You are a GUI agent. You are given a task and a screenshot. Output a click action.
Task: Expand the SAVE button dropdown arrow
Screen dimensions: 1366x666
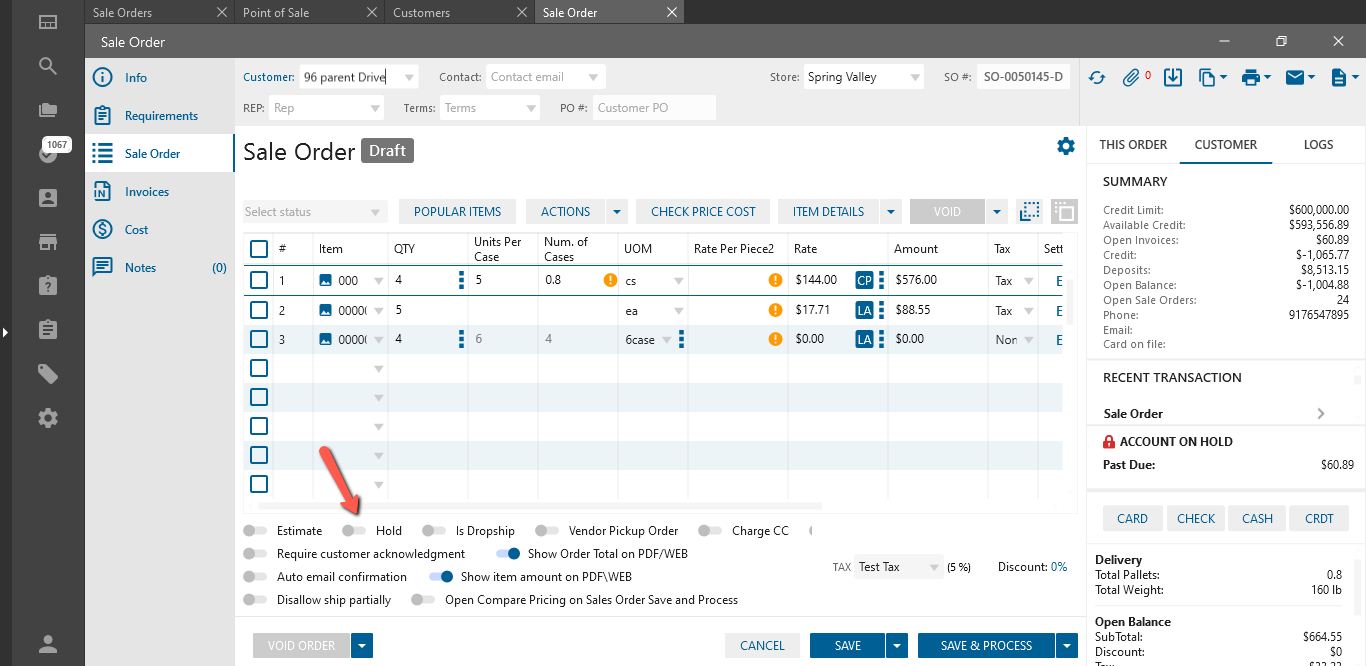897,646
